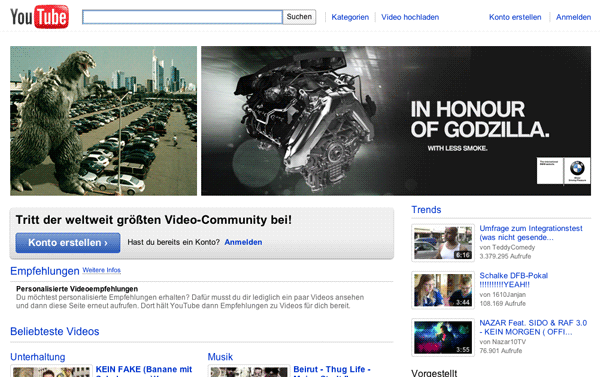Image resolution: width=600 pixels, height=377 pixels.
Task: Open the Video hochladen link
Action: pyautogui.click(x=410, y=17)
